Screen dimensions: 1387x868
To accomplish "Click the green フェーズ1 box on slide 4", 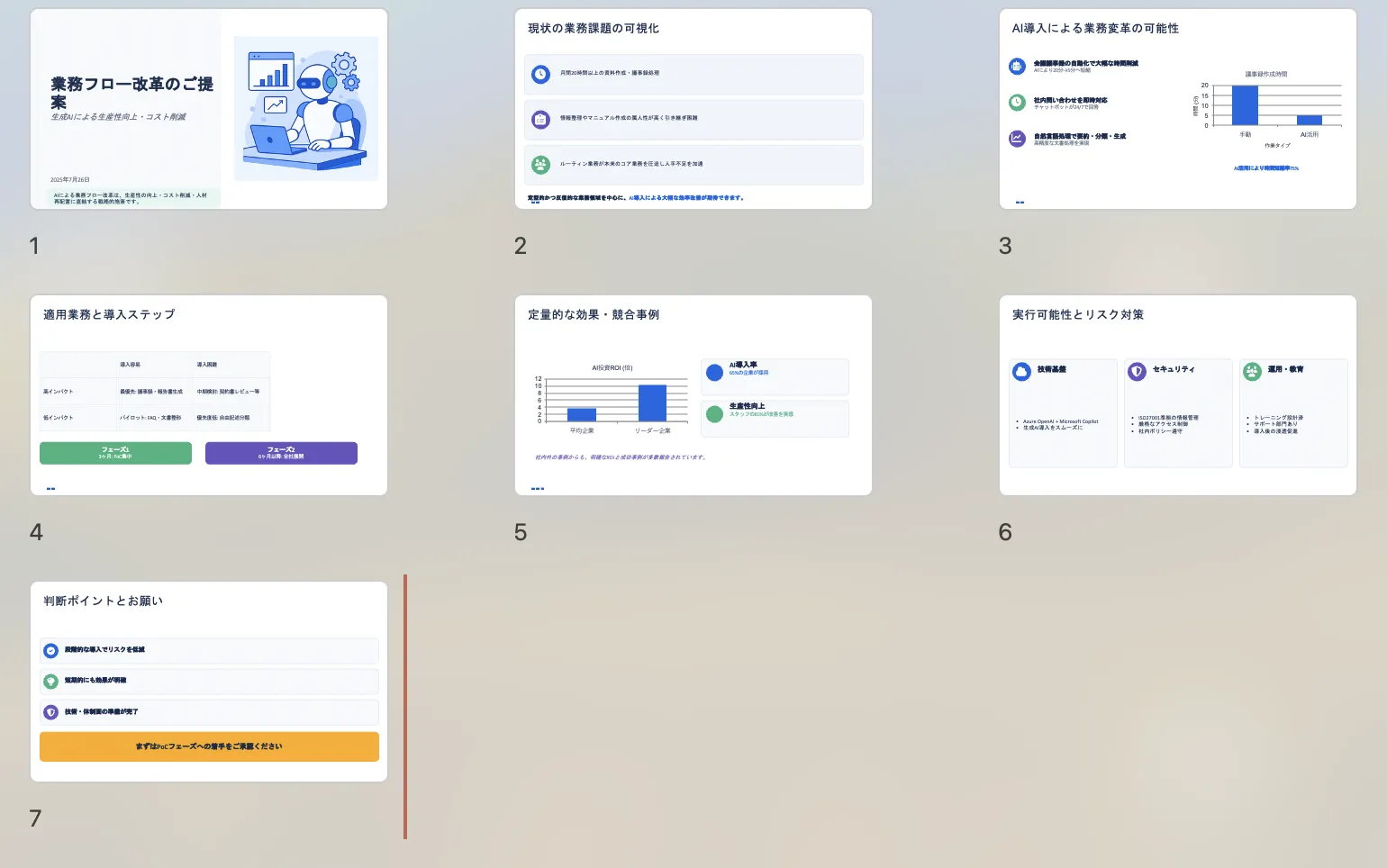I will pos(115,453).
